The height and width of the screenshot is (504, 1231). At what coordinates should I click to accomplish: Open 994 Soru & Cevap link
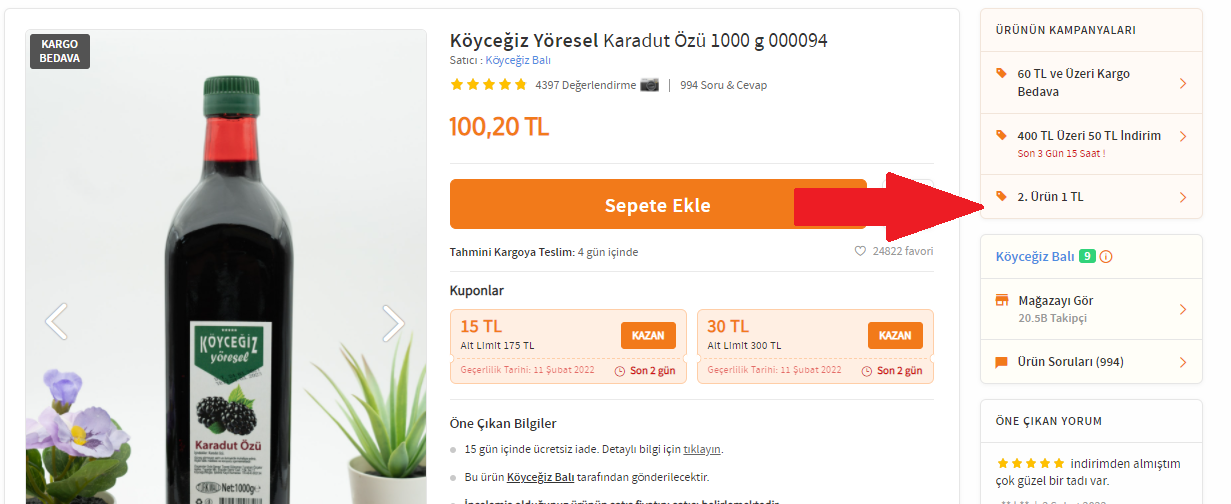723,85
